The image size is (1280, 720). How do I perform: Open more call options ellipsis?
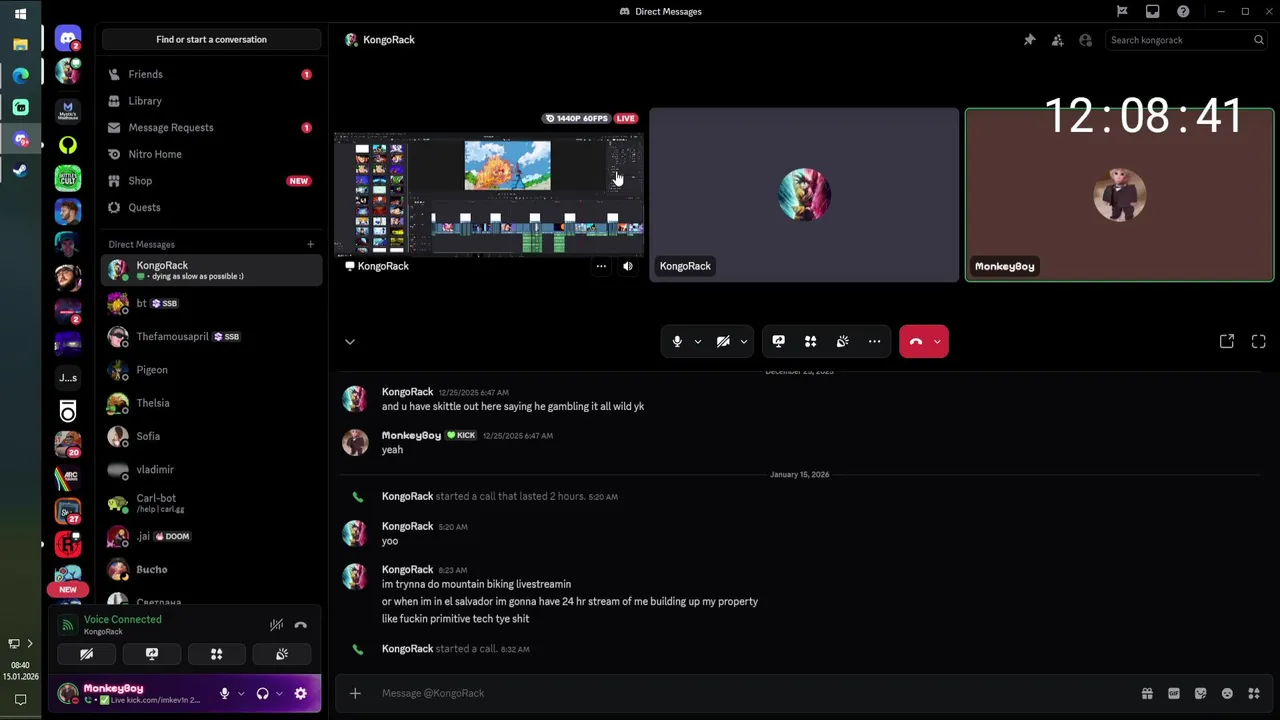(x=875, y=342)
